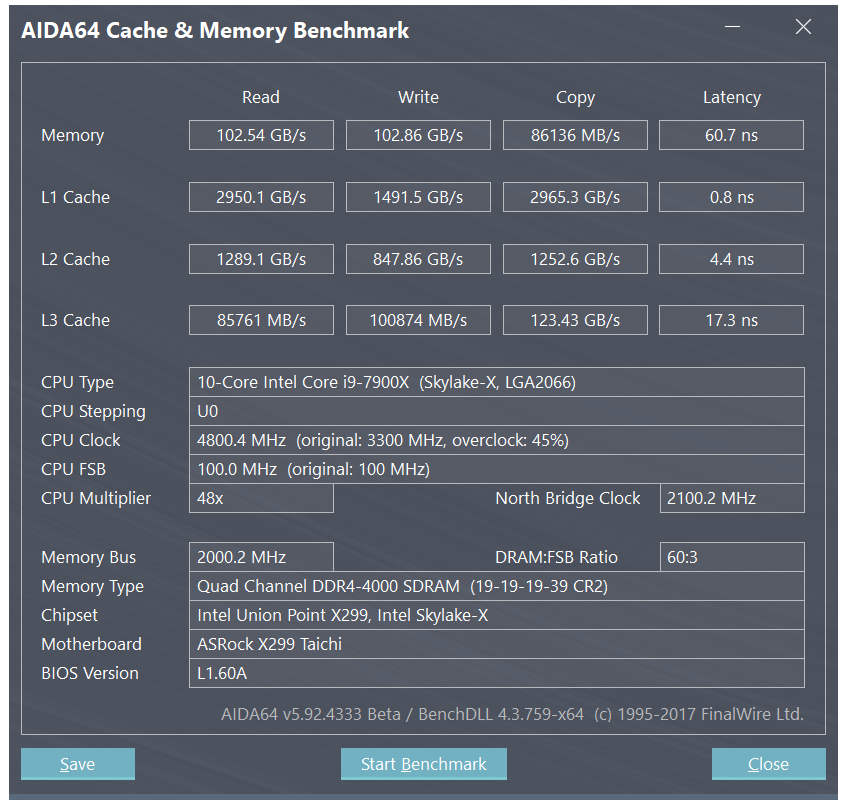Viewport: 841px width, 800px height.
Task: Select the Memory Copy value 86136 MB/s
Action: pos(575,135)
